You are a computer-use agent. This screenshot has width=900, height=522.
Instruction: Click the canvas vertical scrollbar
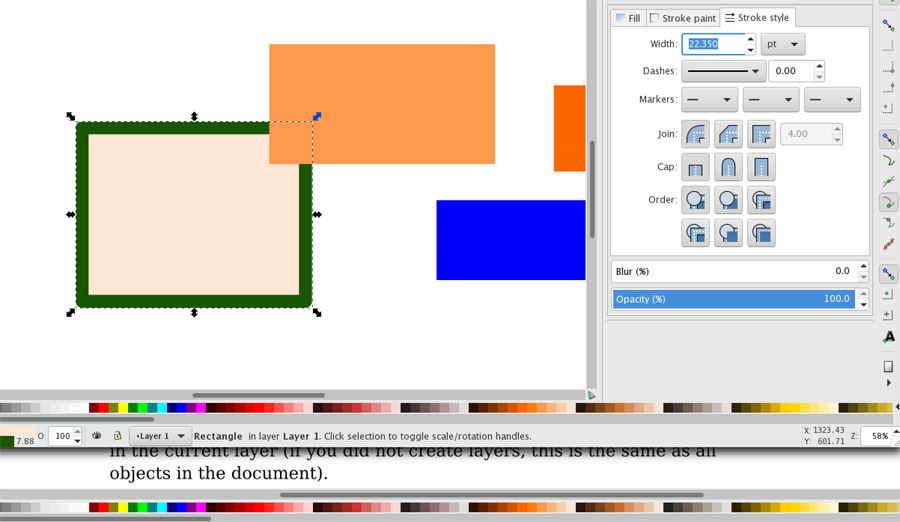pyautogui.click(x=592, y=190)
